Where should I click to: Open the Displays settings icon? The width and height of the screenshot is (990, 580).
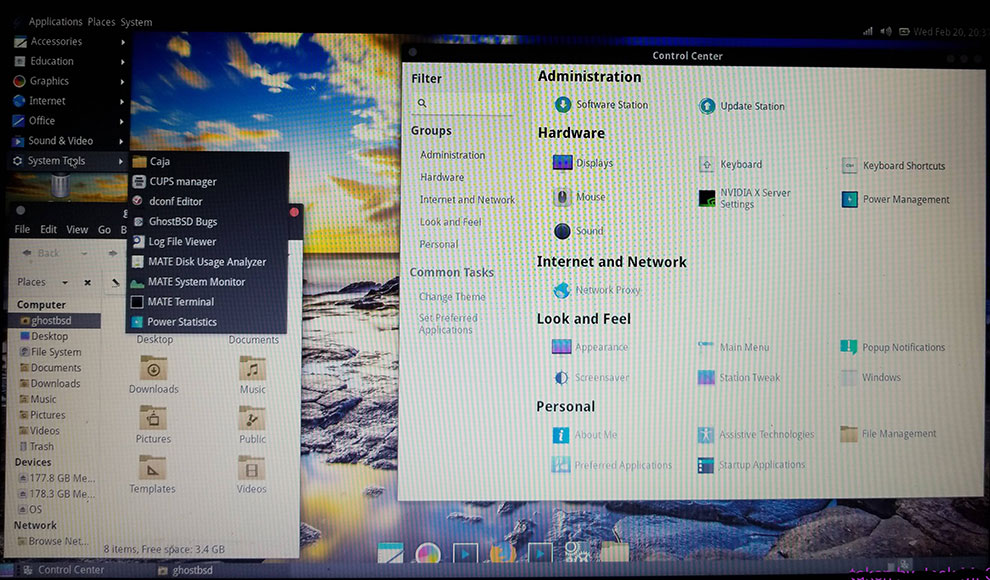pyautogui.click(x=562, y=162)
